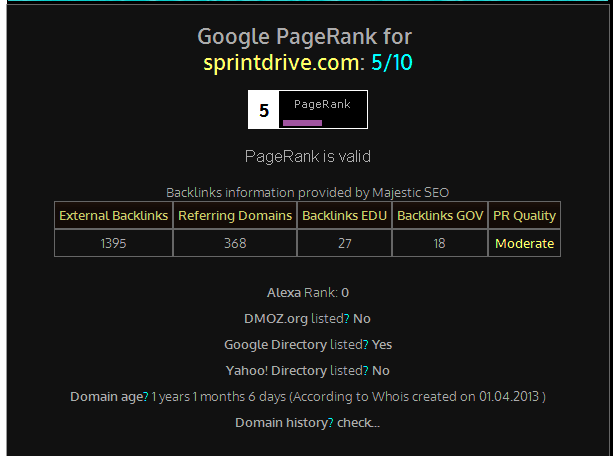
Task: Click the question mark after Domain age
Action: coord(145,397)
